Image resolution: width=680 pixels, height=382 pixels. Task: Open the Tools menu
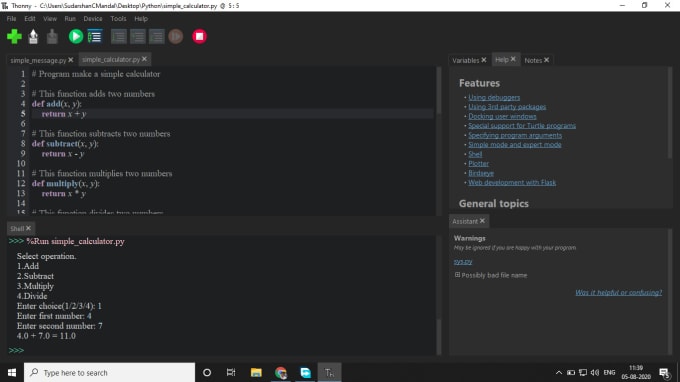(x=118, y=19)
